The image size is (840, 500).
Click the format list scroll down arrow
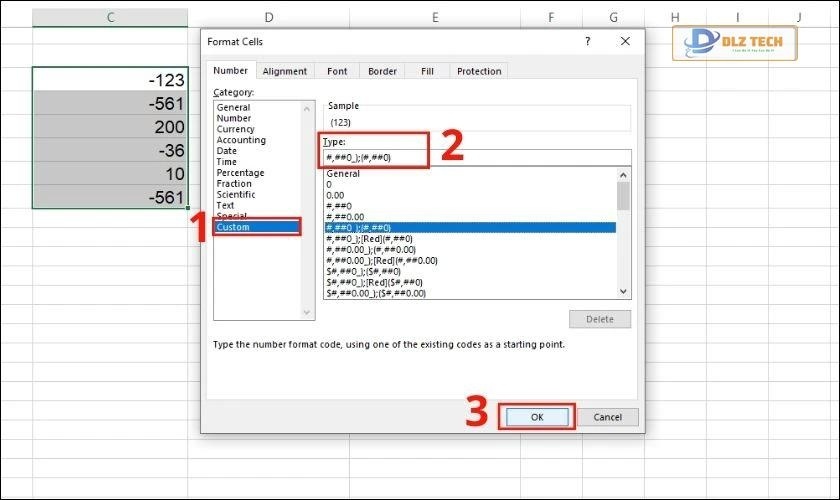624,291
